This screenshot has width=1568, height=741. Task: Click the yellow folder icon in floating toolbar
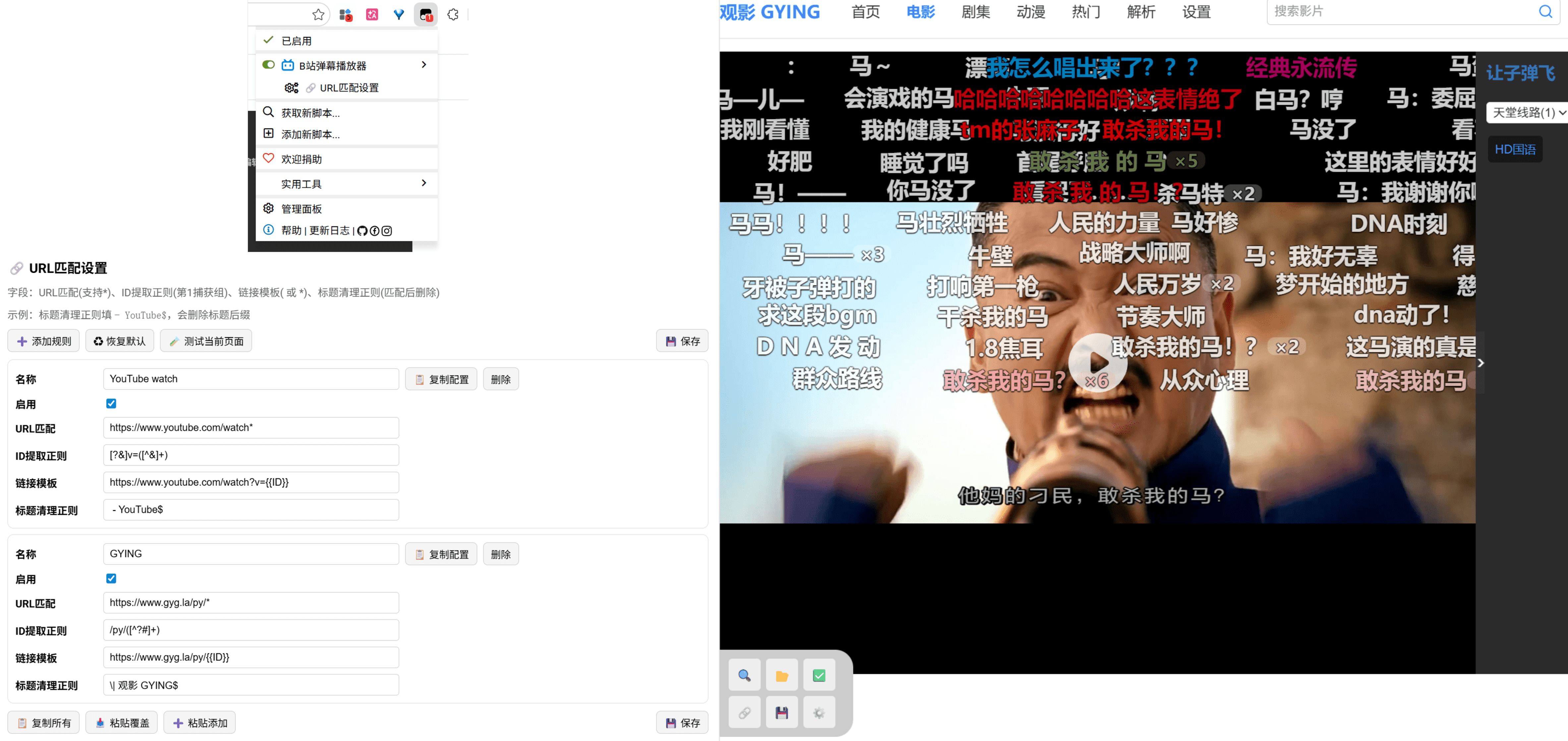point(782,675)
